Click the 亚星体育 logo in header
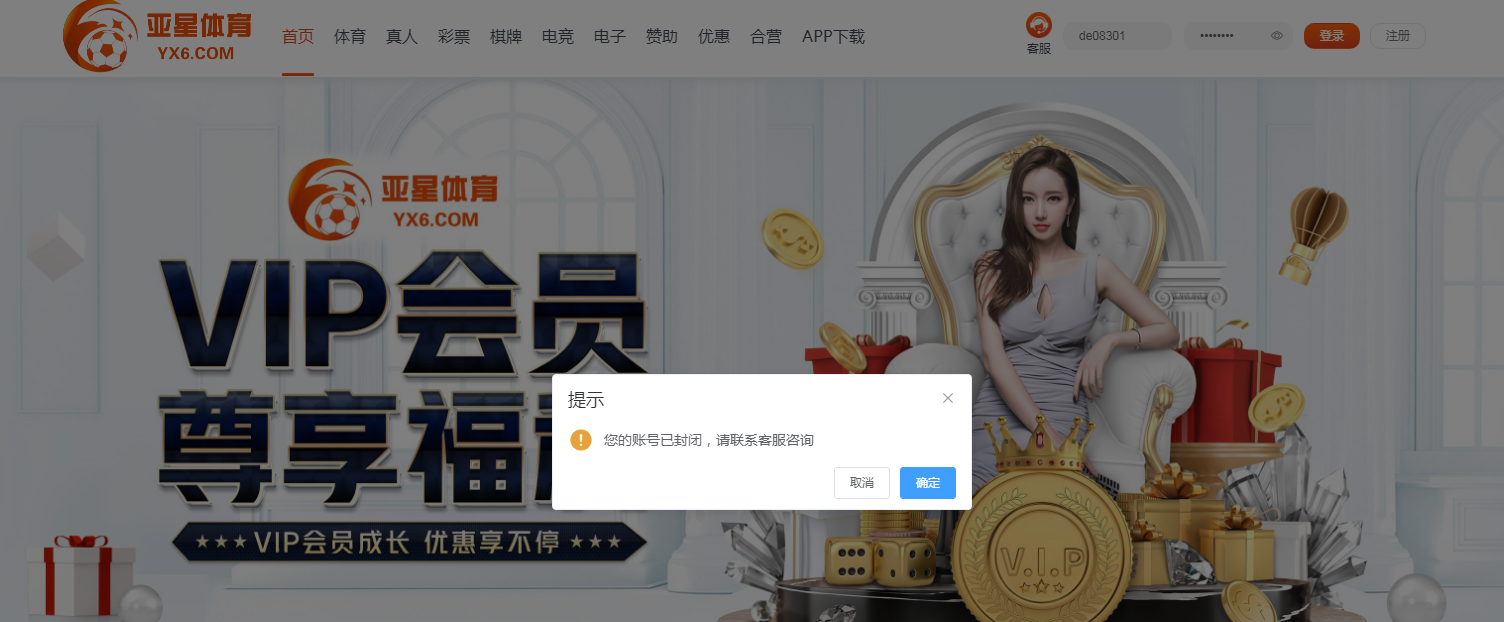This screenshot has height=622, width=1504. pos(157,37)
